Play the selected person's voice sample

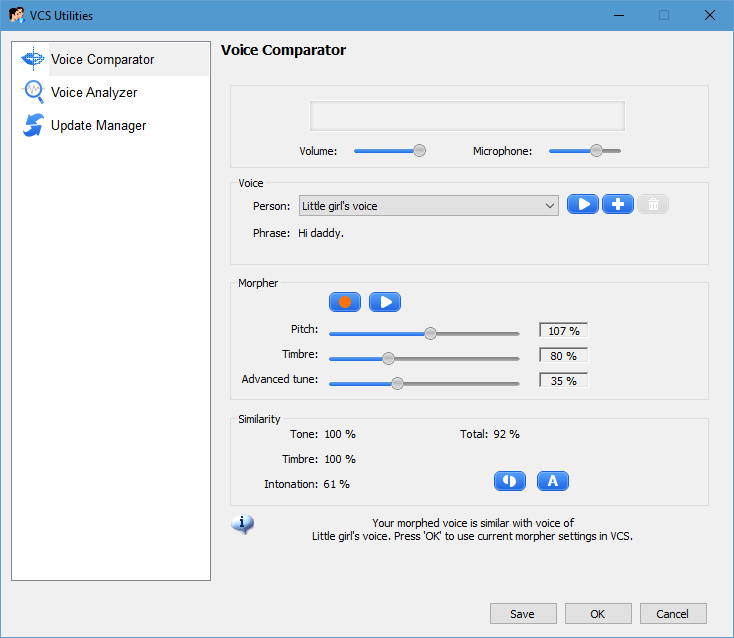583,204
